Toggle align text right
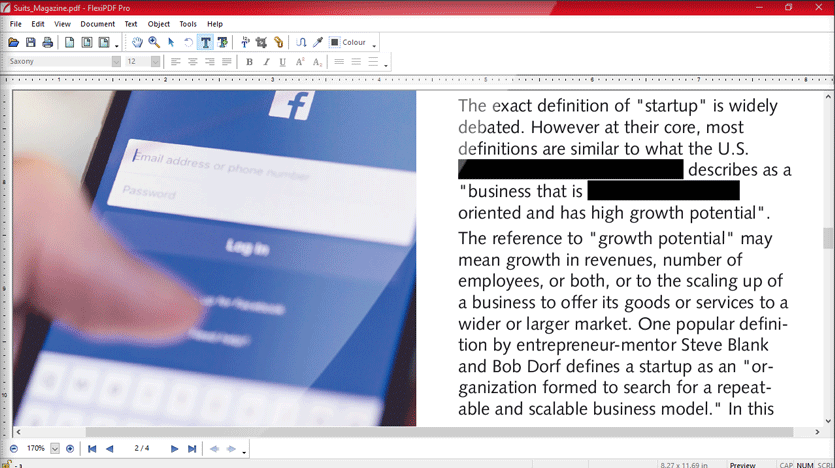This screenshot has width=835, height=468. [x=209, y=62]
